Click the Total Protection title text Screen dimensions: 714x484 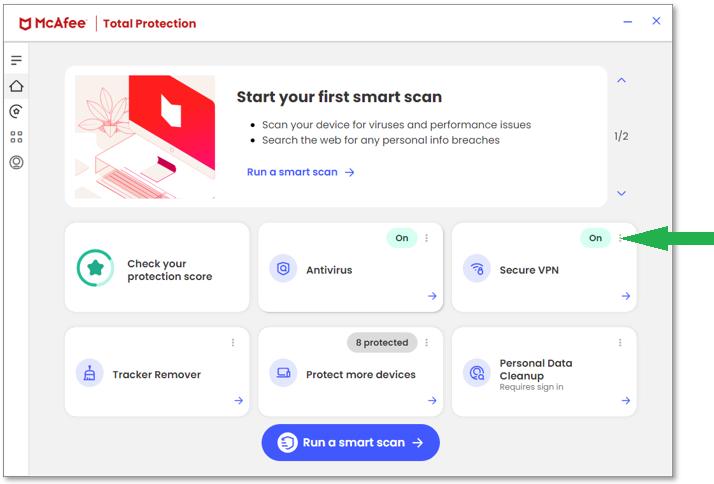[x=149, y=24]
